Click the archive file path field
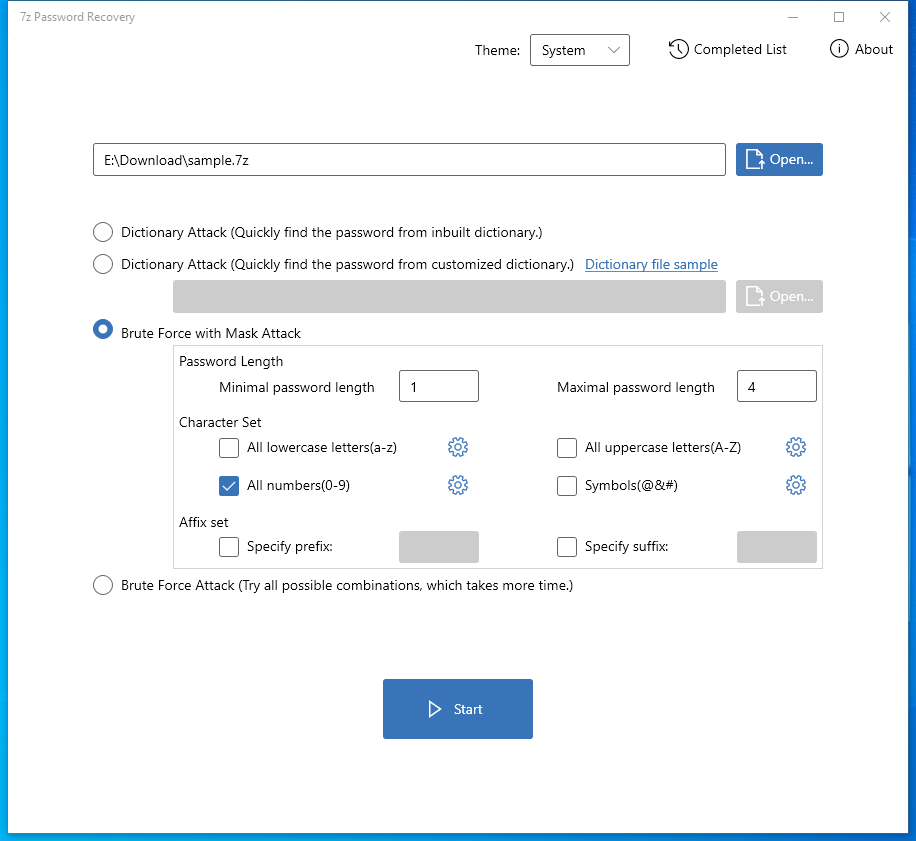916x841 pixels. 410,159
